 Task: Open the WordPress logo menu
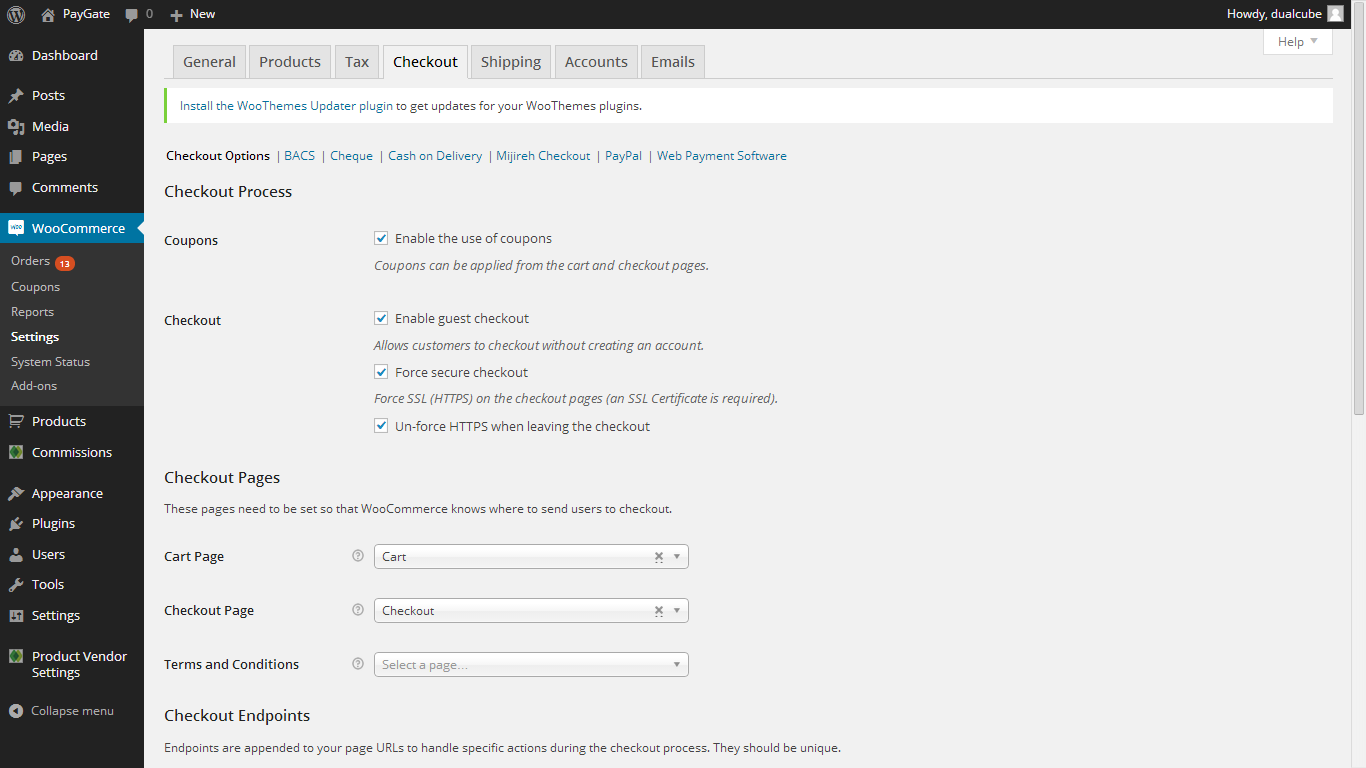coord(16,14)
